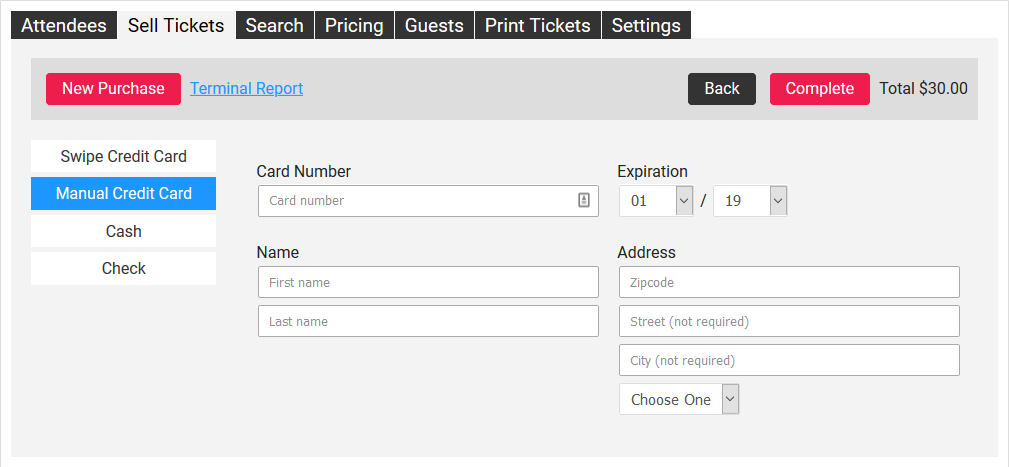Focus the First name field
The height and width of the screenshot is (467, 1009).
click(428, 283)
